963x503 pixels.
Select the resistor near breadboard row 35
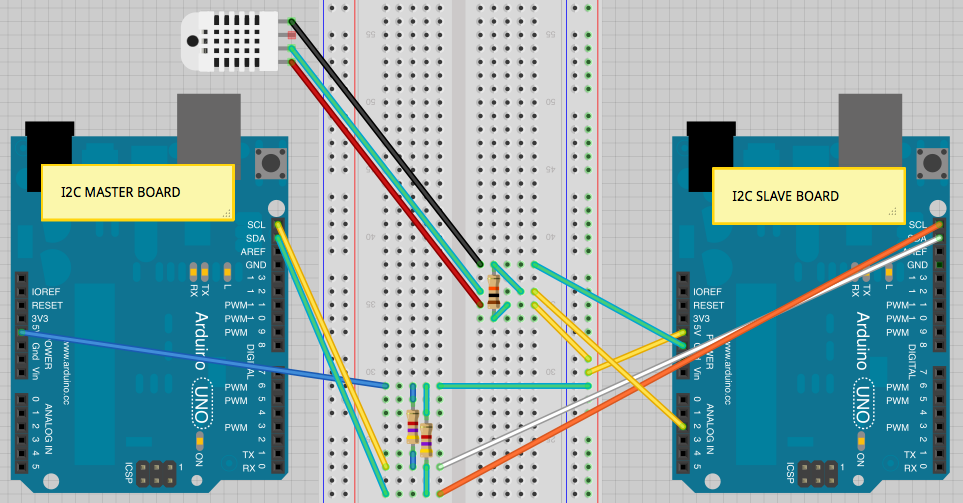[493, 291]
